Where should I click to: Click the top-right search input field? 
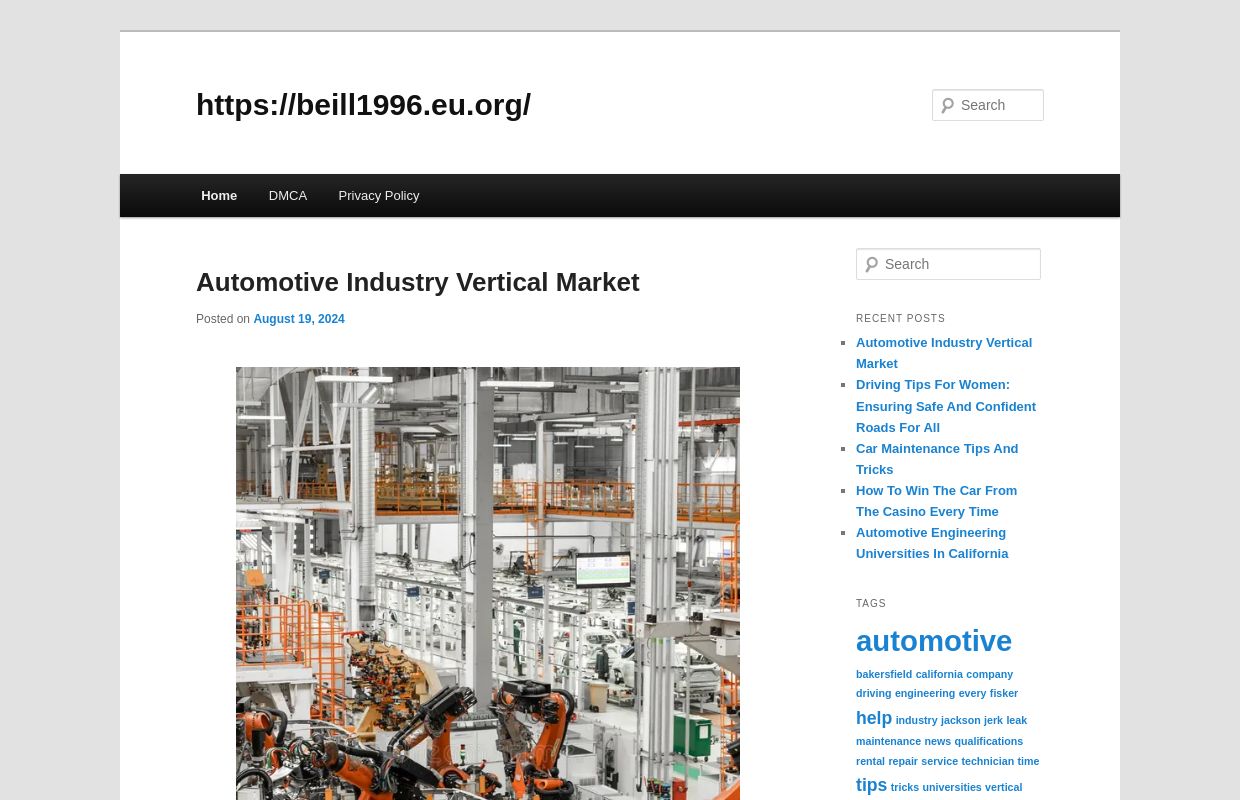997,105
